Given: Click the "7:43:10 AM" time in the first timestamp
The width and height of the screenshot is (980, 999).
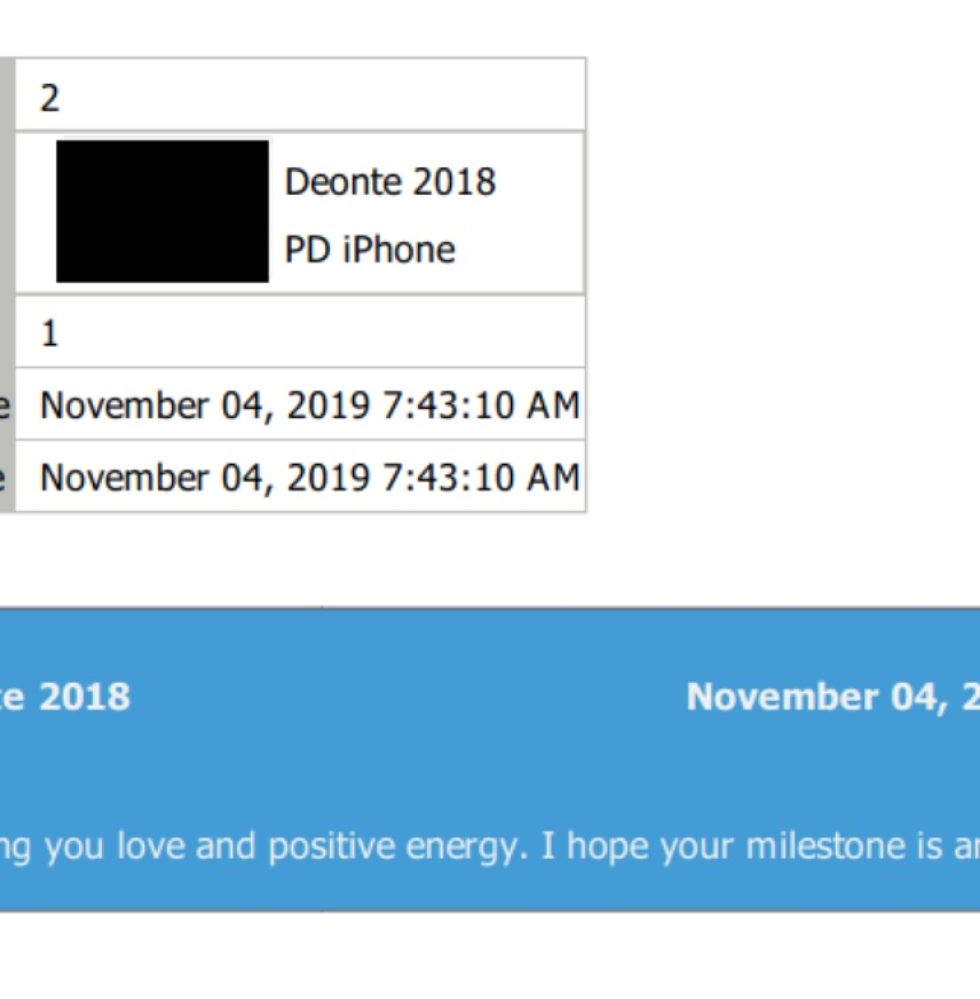Looking at the screenshot, I should pyautogui.click(x=481, y=405).
